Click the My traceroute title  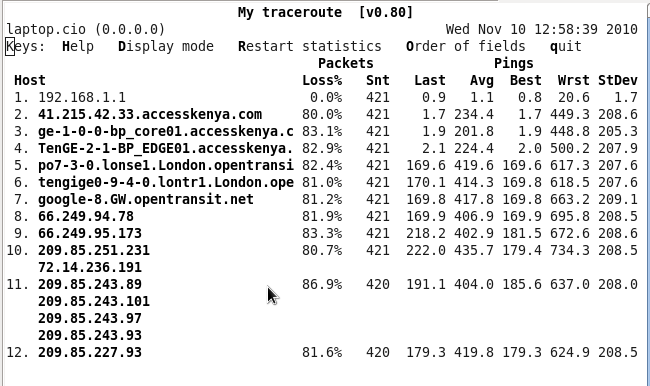pos(290,12)
